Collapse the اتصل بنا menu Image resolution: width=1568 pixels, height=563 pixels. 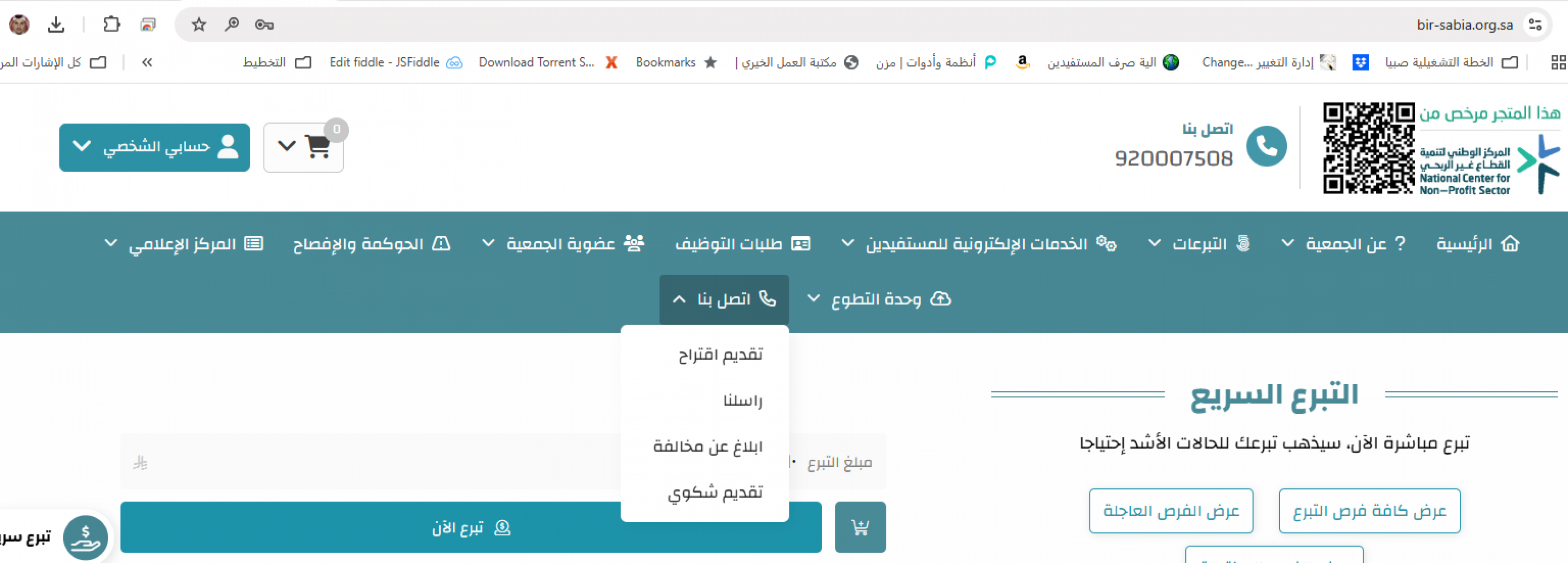click(x=724, y=299)
